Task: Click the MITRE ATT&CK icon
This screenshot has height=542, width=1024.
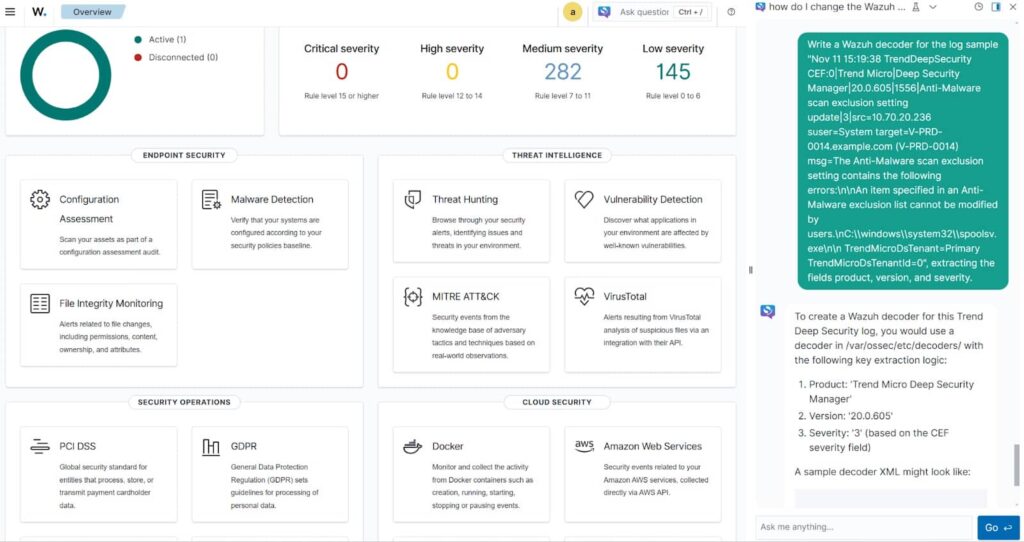Action: click(x=412, y=297)
